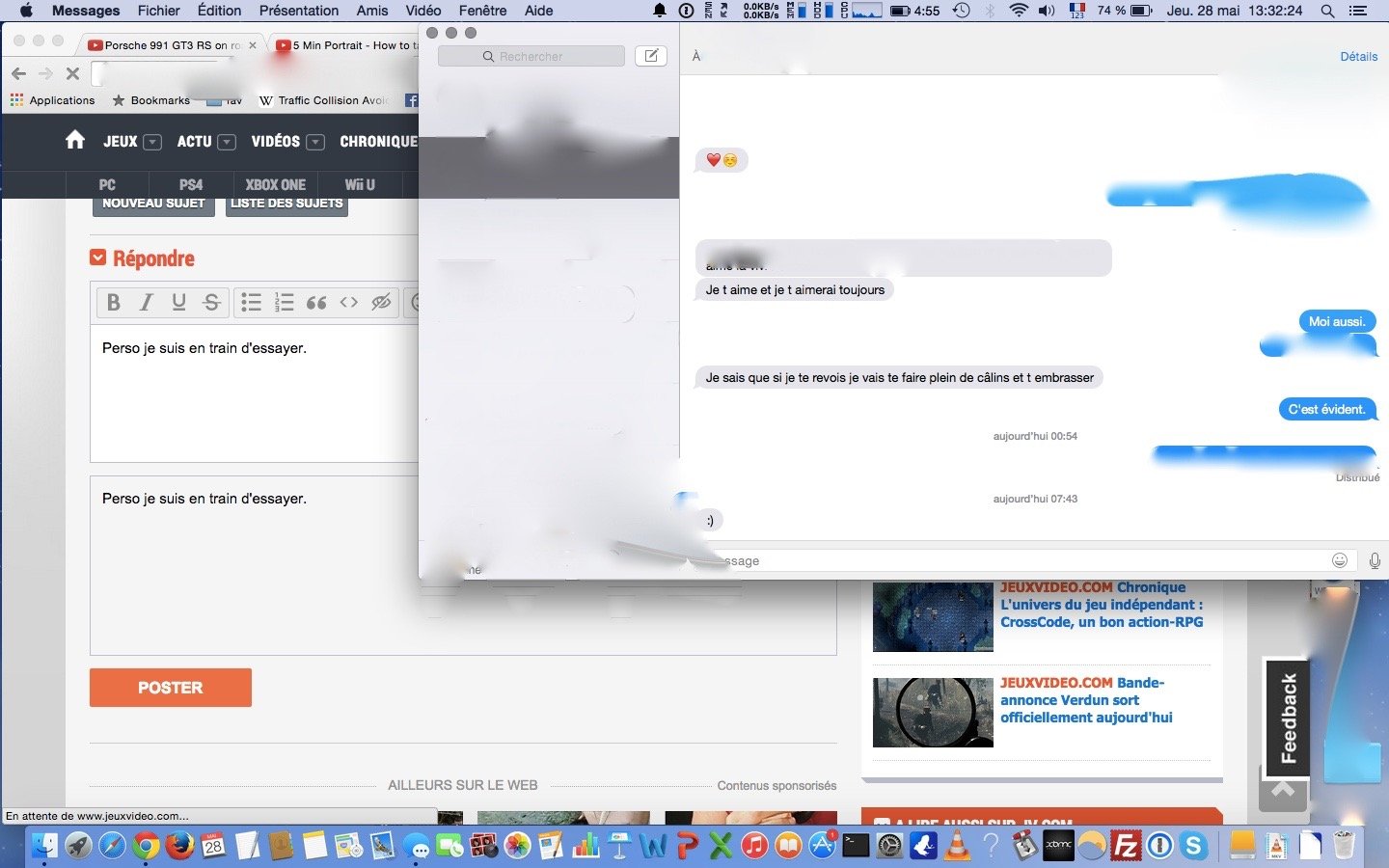The height and width of the screenshot is (868, 1389).
Task: Click the compose new message icon
Action: coord(651,56)
